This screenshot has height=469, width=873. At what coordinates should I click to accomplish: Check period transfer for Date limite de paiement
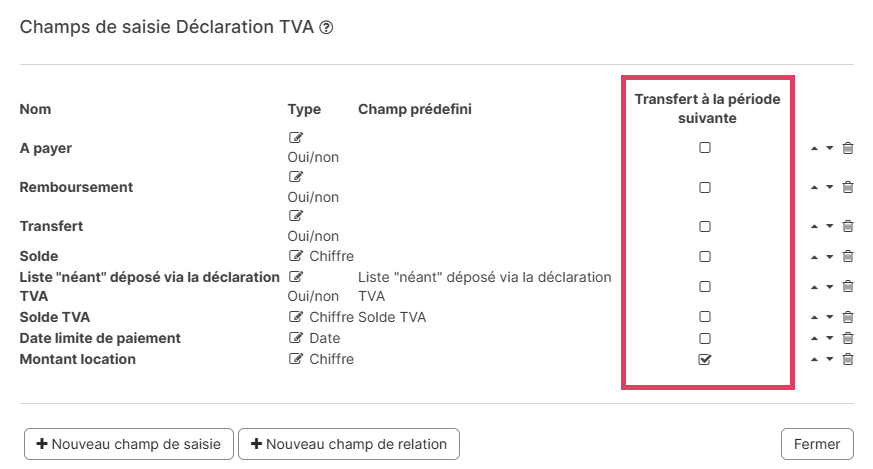(705, 338)
